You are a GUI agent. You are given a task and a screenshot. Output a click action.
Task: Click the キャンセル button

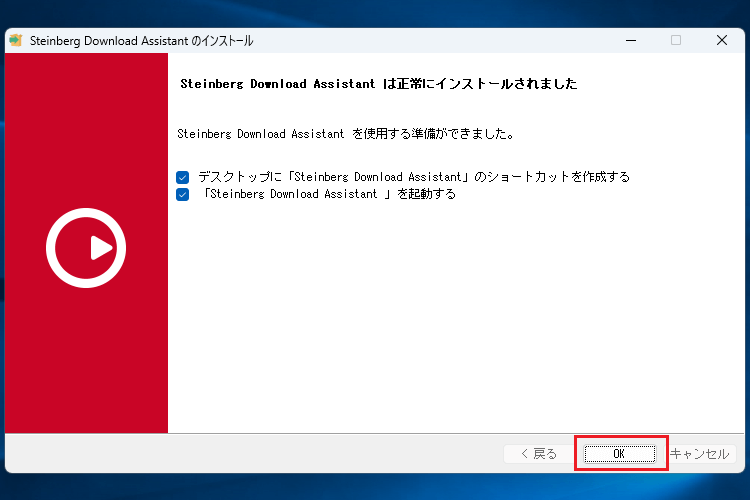point(700,454)
